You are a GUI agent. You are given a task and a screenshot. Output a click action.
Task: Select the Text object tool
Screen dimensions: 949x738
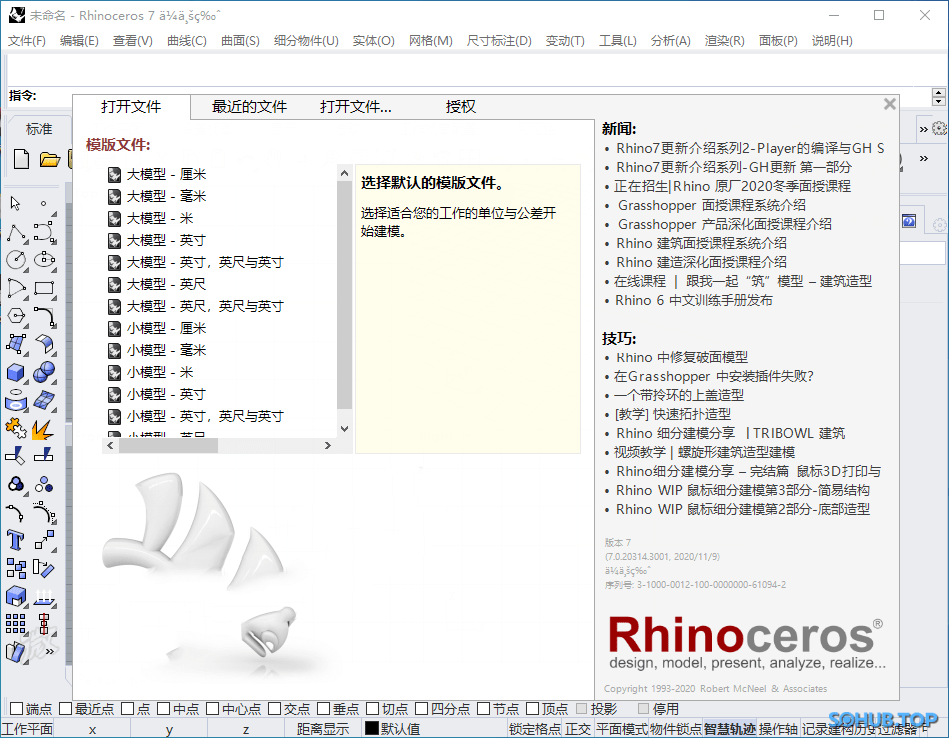coord(16,539)
